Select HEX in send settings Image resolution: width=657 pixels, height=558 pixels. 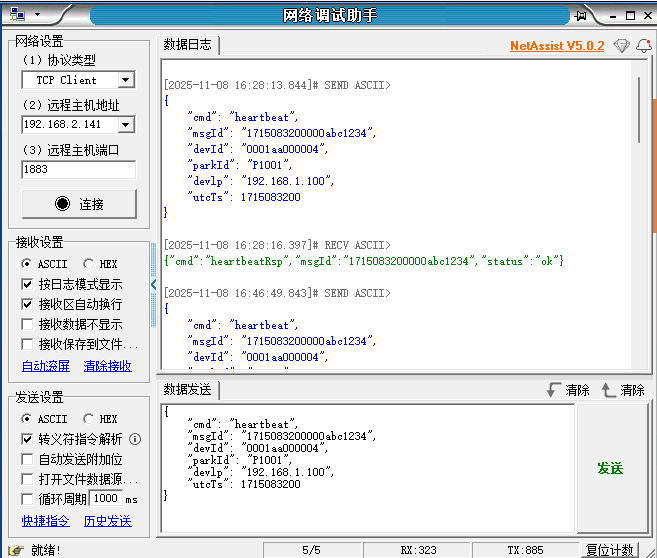coord(100,419)
